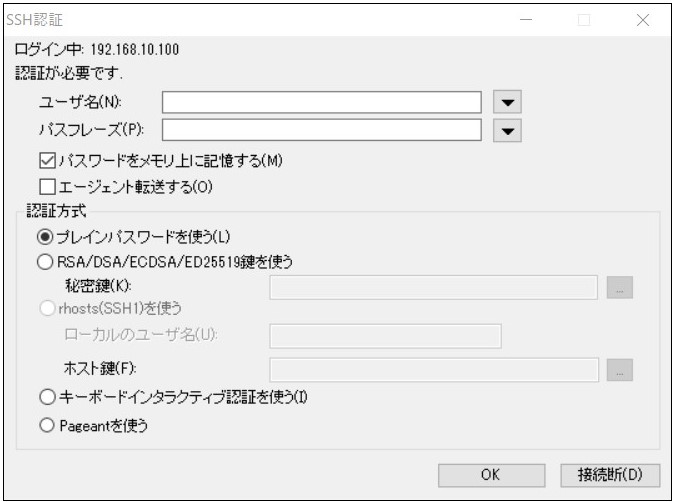Select RSA/DSA/ECDSA/ED25519鍵を使う radio button
The image size is (675, 502).
45,262
